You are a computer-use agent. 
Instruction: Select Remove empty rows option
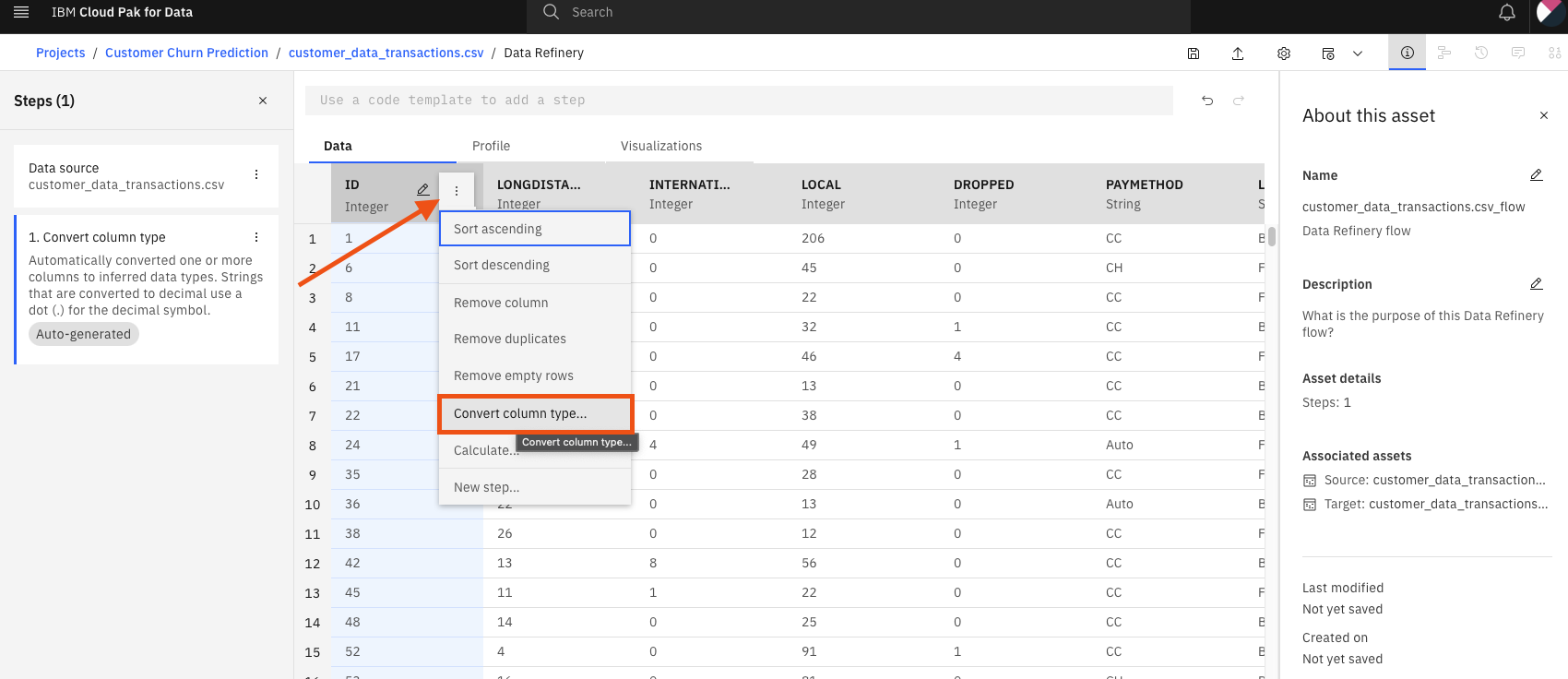coord(535,375)
